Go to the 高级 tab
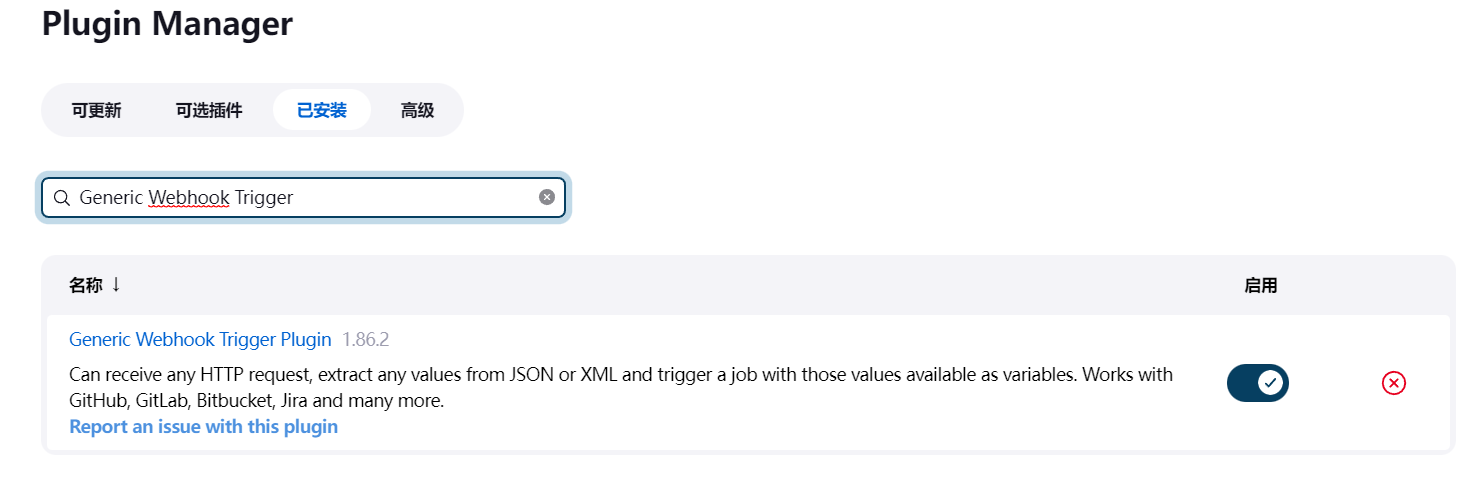This screenshot has width=1470, height=501. click(x=417, y=110)
